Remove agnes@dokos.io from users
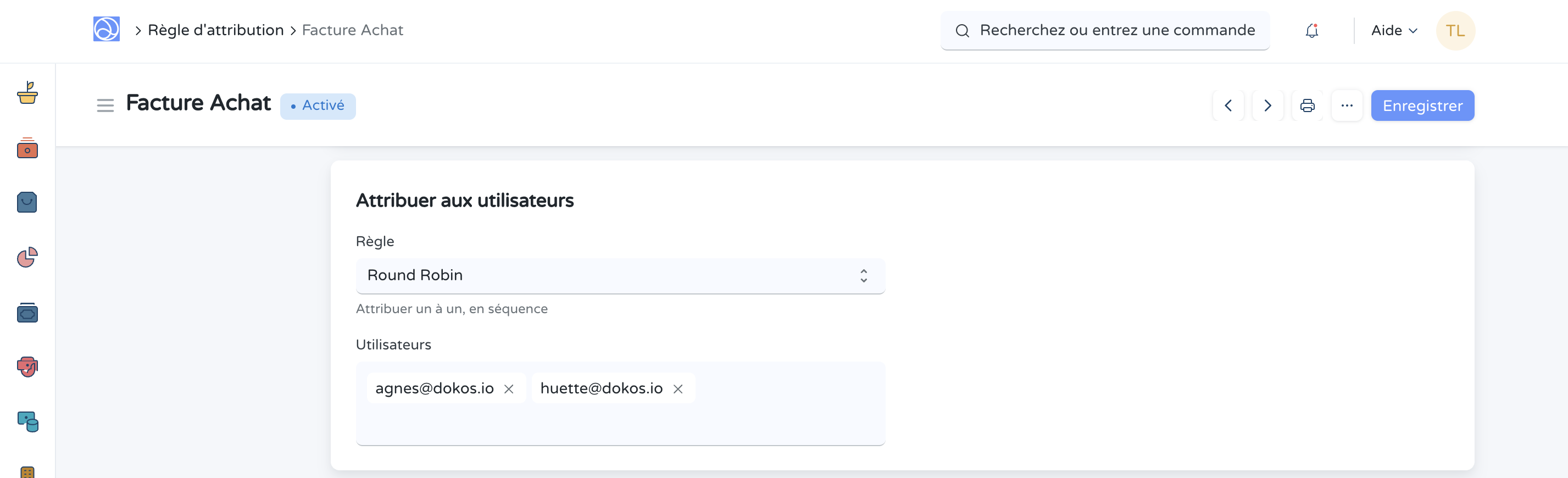This screenshot has height=478, width=1568. point(509,389)
